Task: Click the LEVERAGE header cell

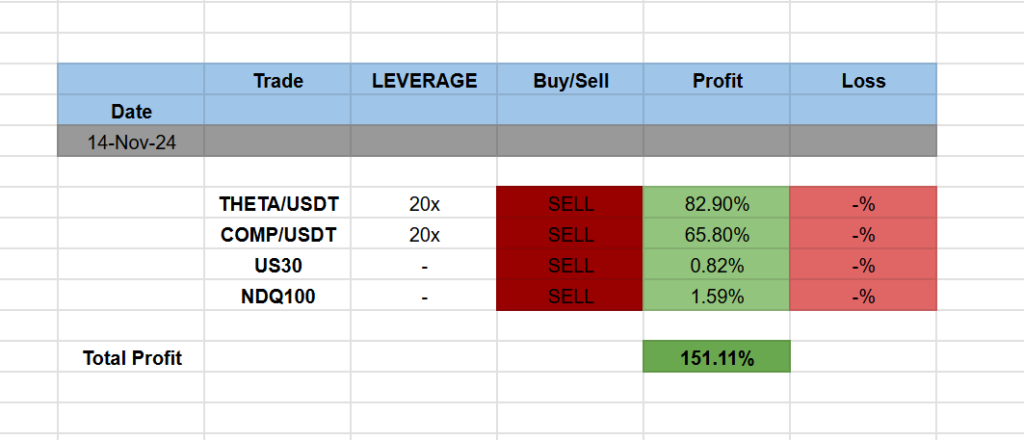Action: tap(424, 81)
